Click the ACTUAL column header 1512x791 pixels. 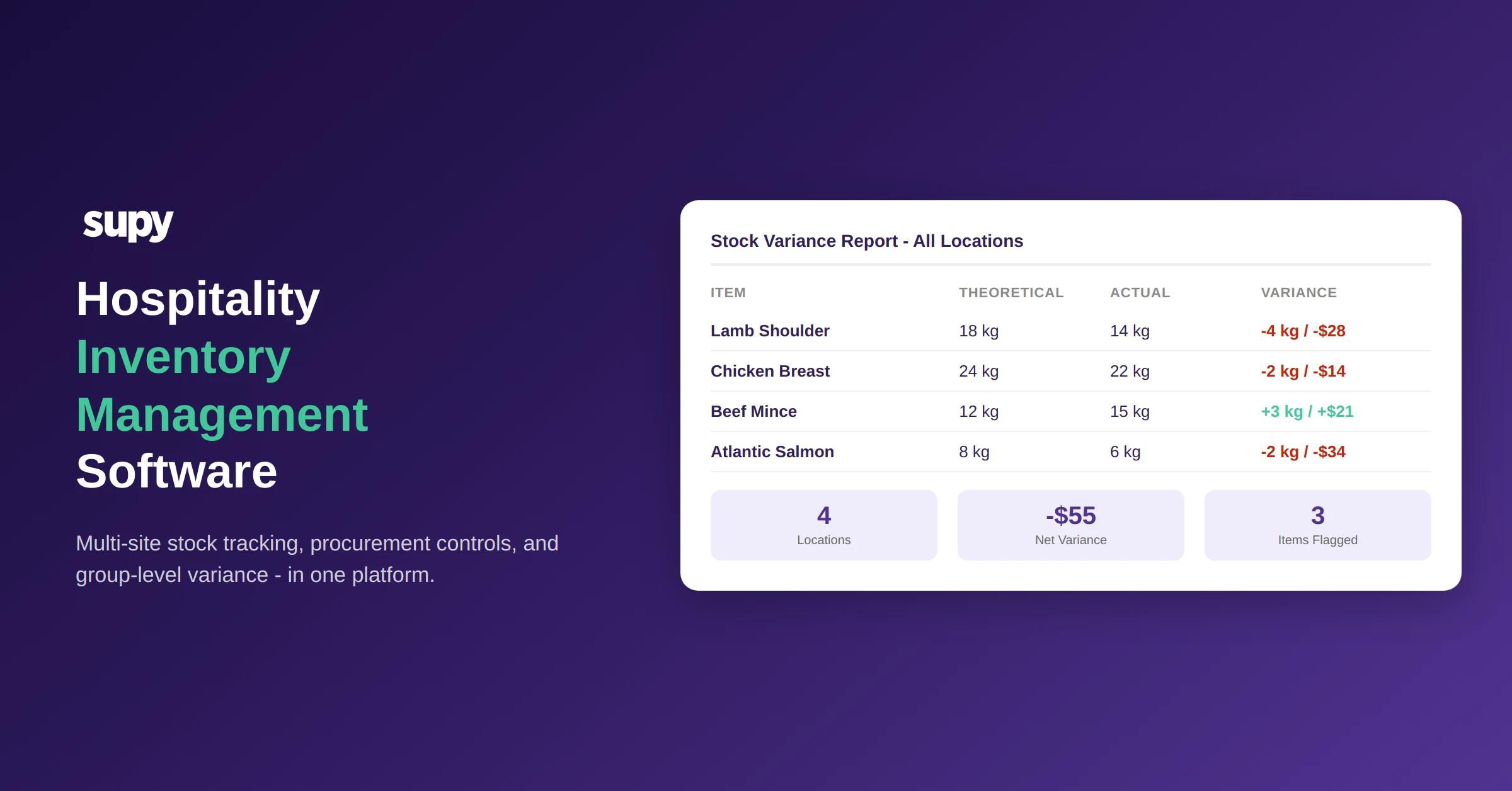pos(1140,293)
